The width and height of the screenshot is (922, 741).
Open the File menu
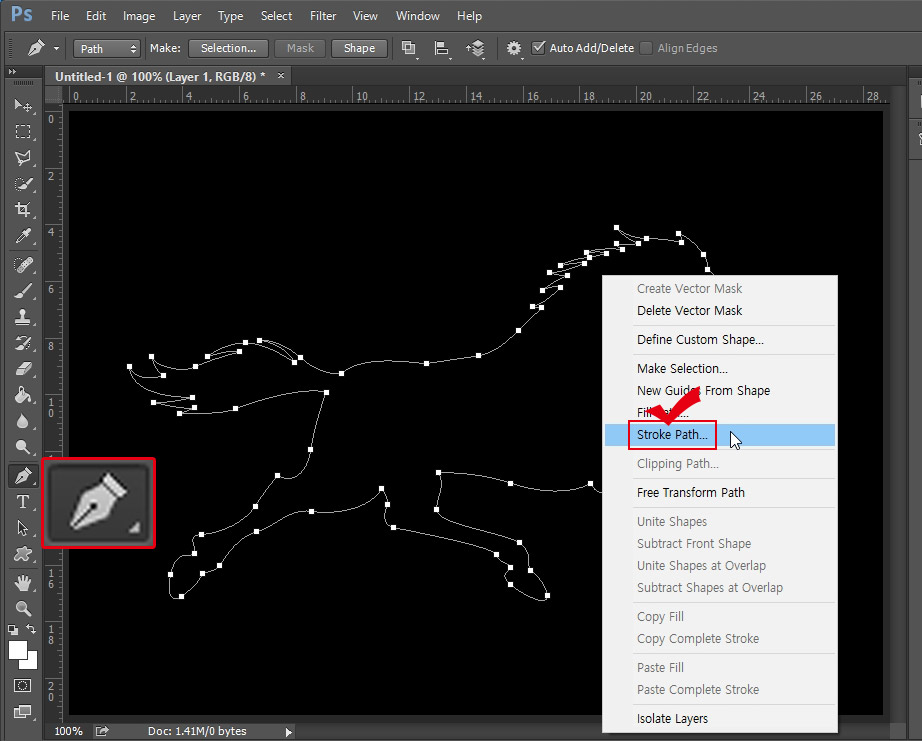[x=60, y=16]
